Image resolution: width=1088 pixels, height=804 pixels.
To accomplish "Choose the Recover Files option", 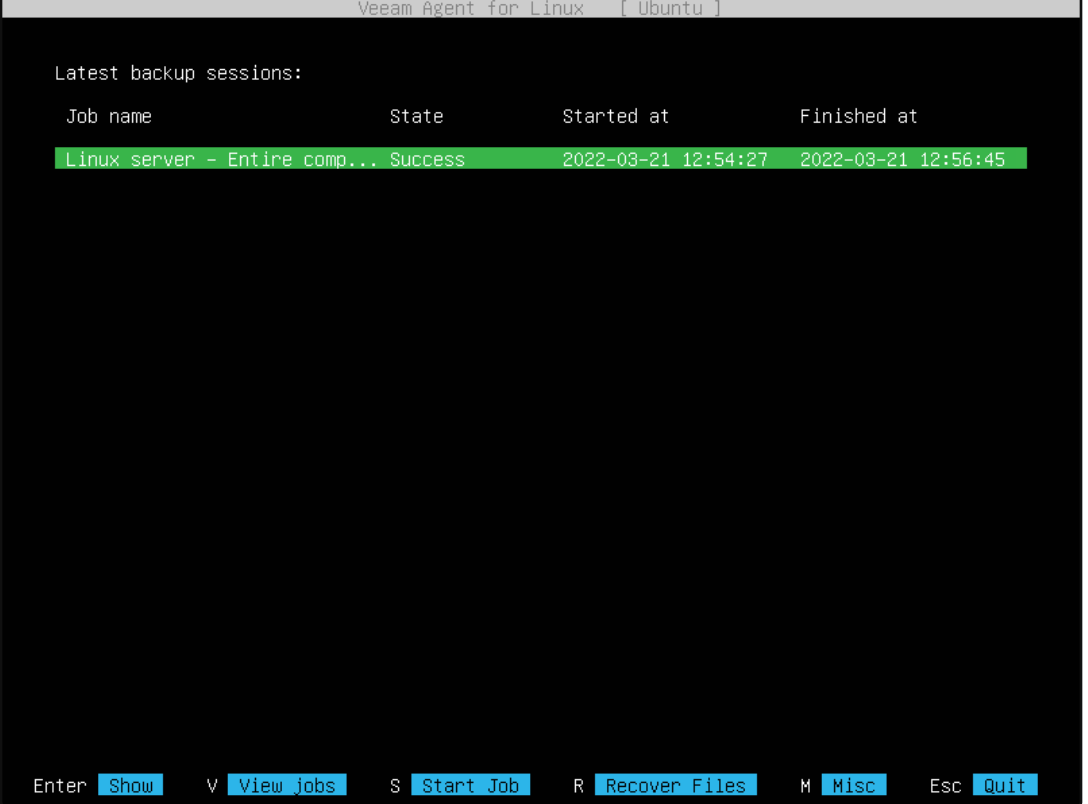I will pyautogui.click(x=675, y=786).
